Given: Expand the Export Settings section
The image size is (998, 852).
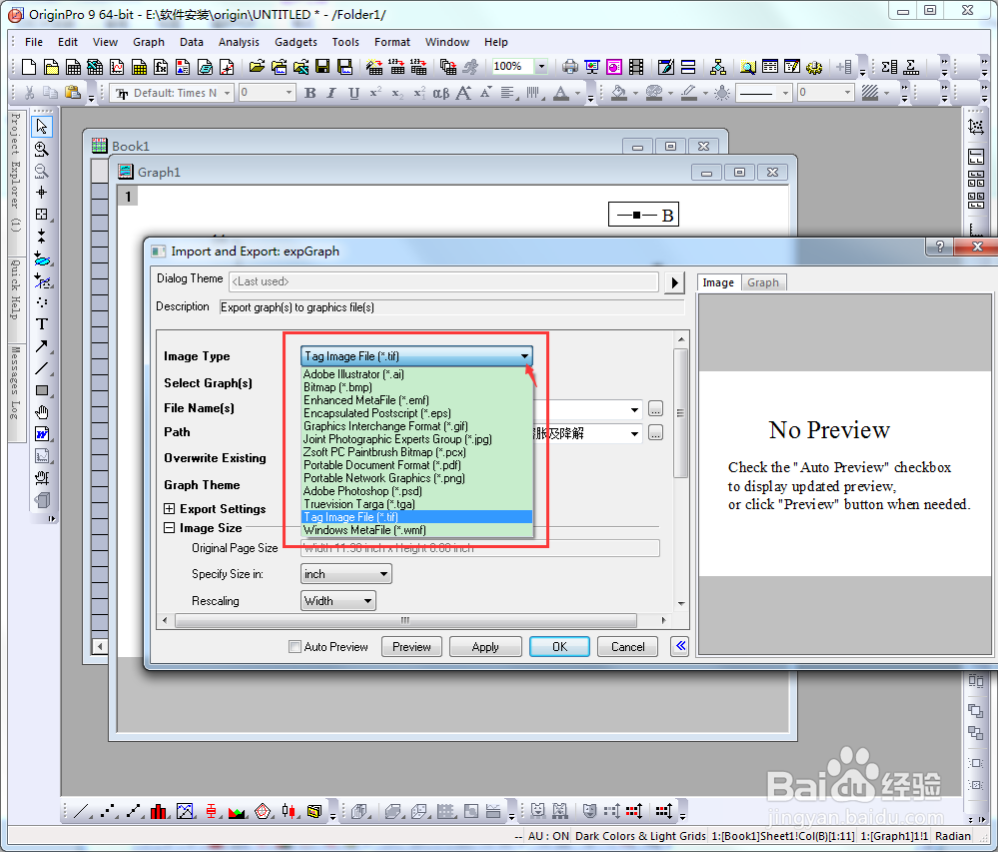Looking at the screenshot, I should point(169,508).
